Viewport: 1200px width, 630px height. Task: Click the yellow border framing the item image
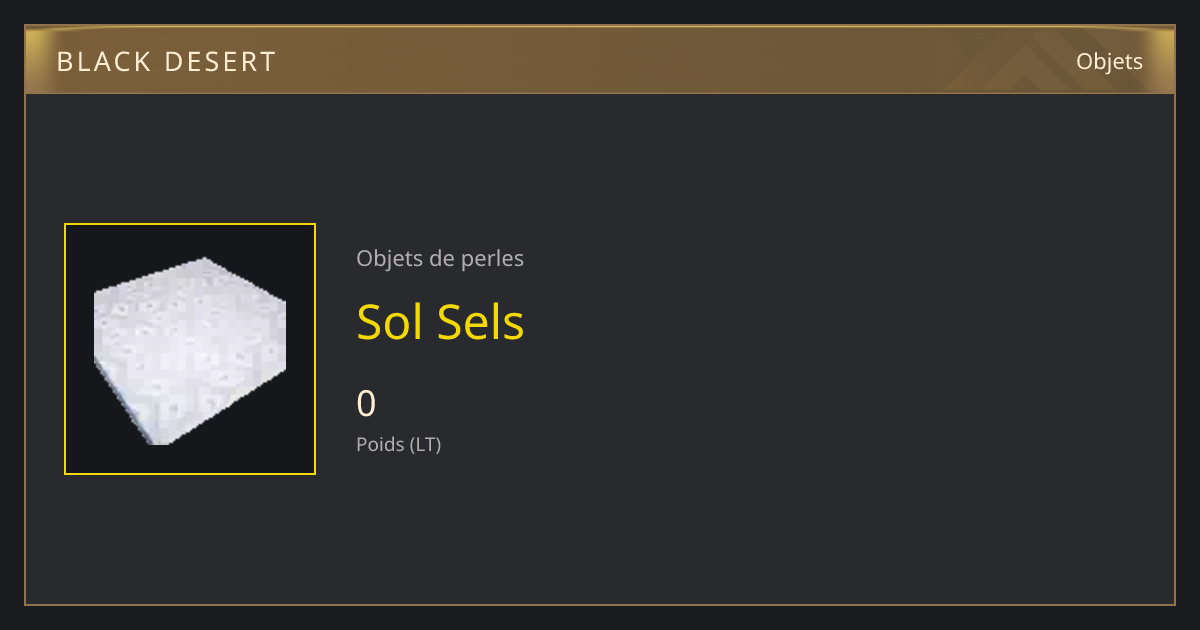[x=190, y=224]
